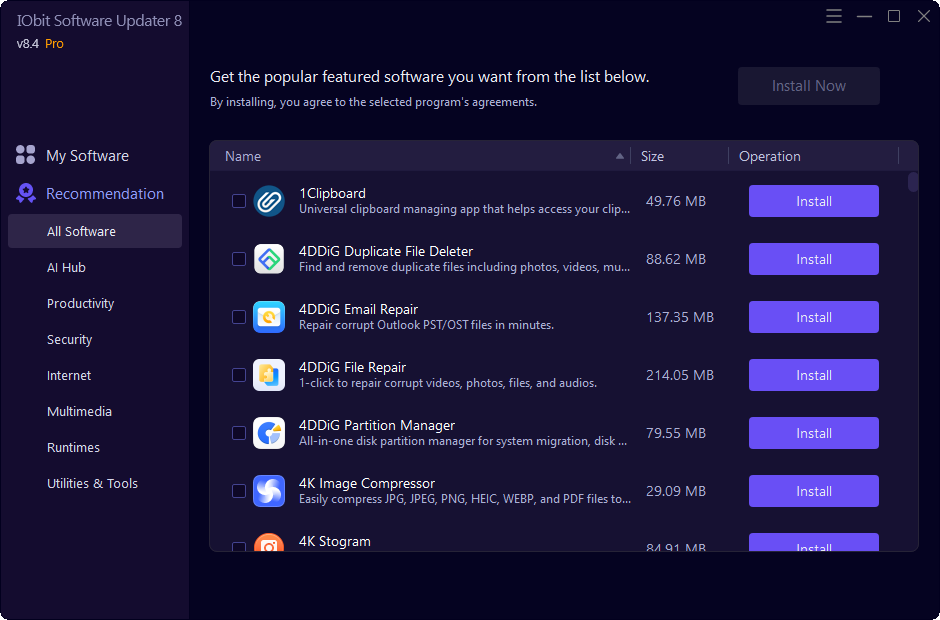
Task: Click the 4DDiG Email Repair icon
Action: point(269,317)
